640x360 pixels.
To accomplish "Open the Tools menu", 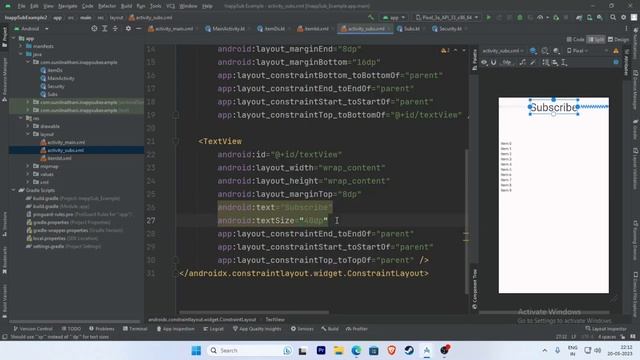I will click(x=156, y=6).
